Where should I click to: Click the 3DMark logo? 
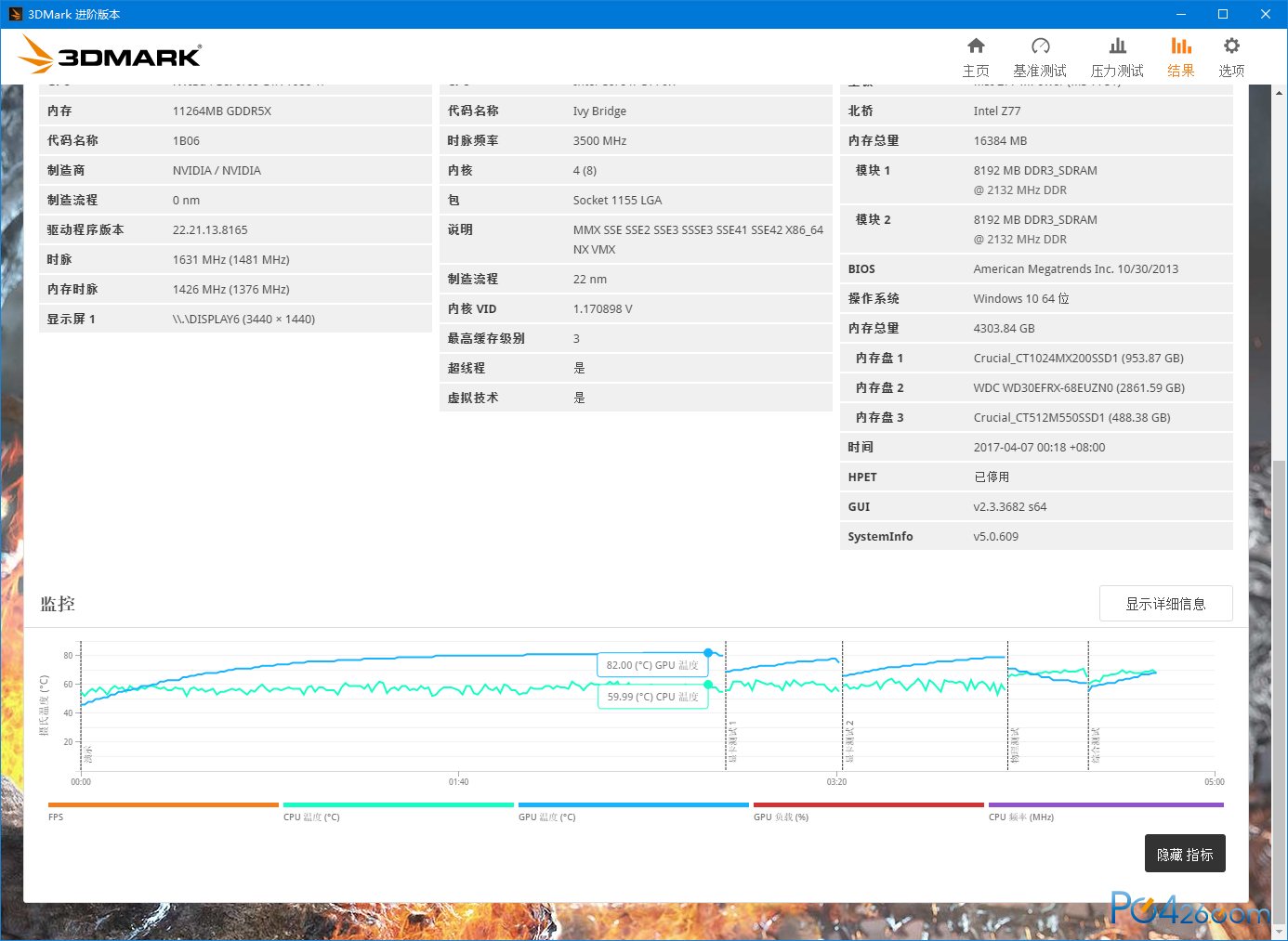coord(110,55)
